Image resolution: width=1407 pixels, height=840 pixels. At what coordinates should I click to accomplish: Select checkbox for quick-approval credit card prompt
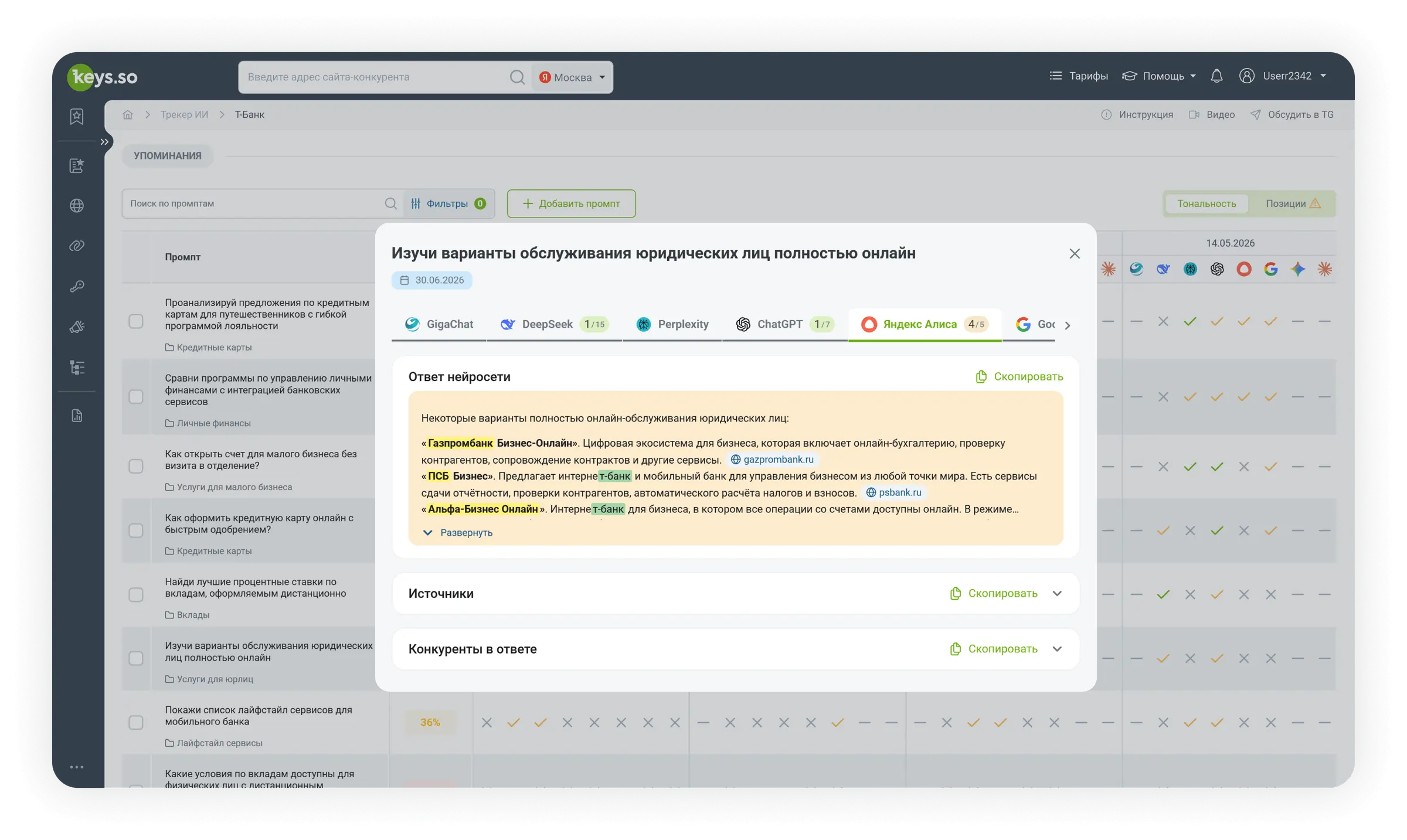click(x=136, y=530)
